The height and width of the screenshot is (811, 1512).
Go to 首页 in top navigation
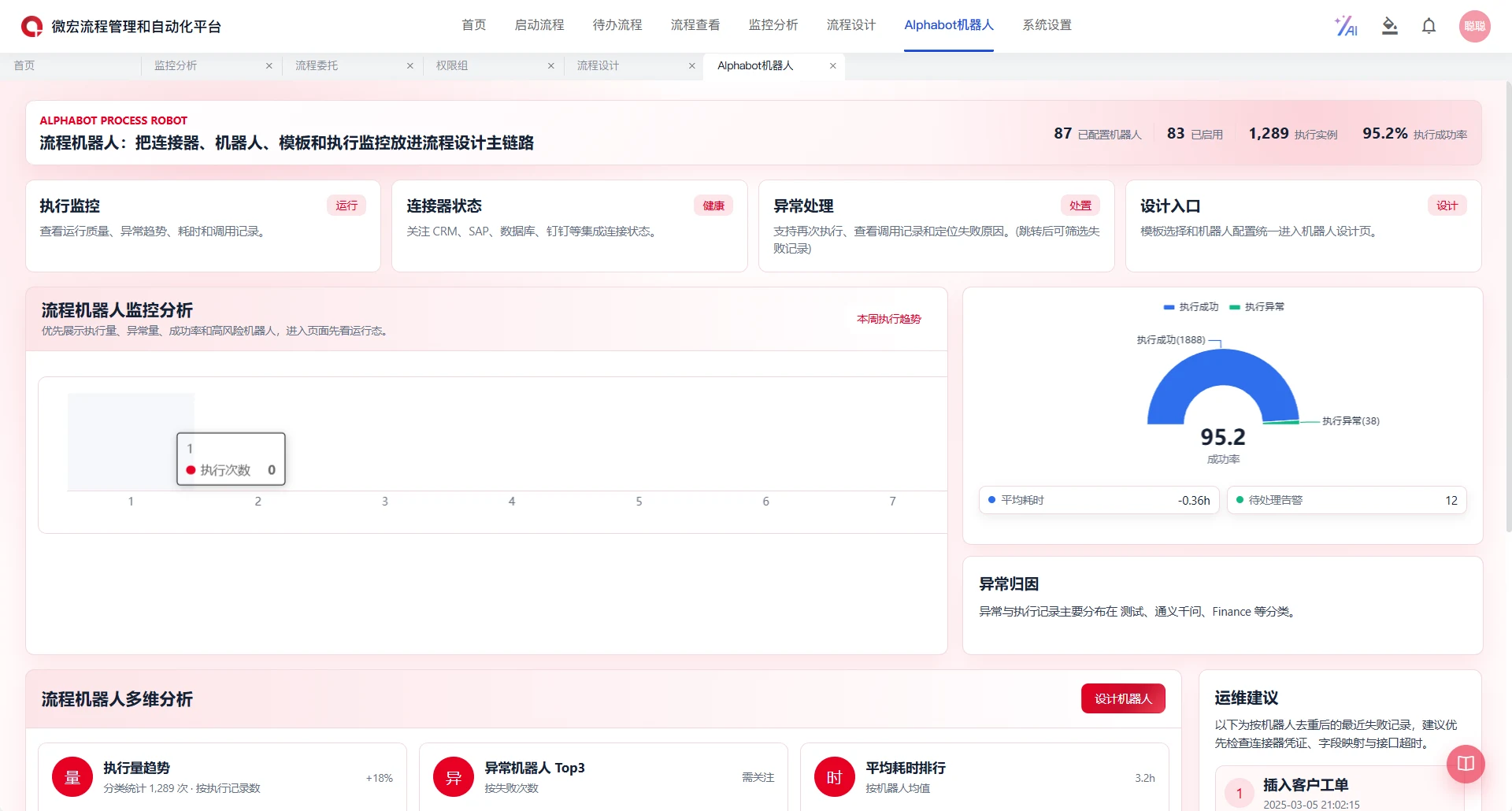(x=474, y=25)
